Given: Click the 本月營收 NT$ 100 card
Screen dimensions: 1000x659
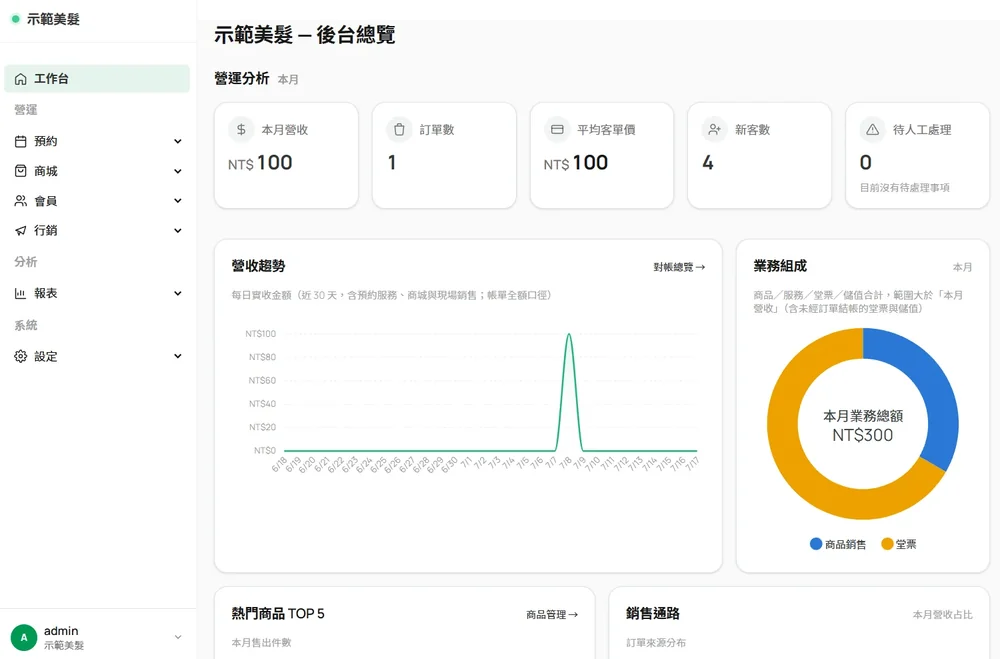Looking at the screenshot, I should [x=286, y=156].
